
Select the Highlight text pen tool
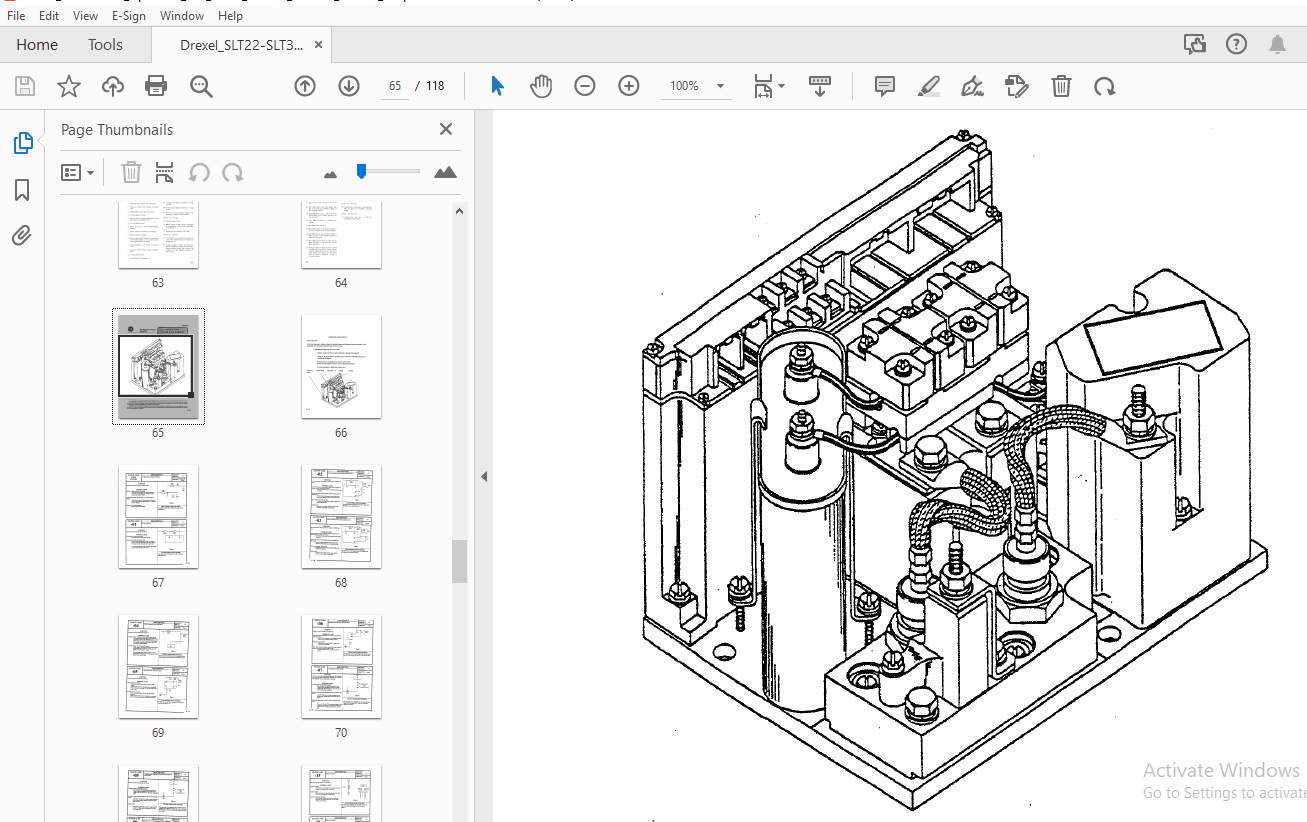pos(929,86)
